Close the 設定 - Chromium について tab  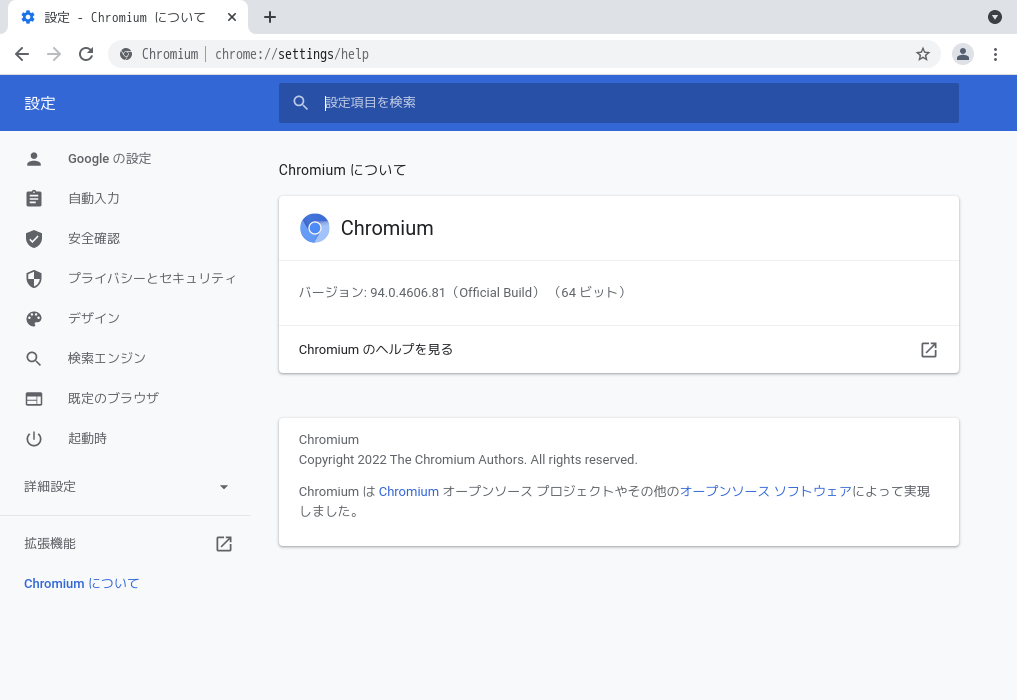pos(232,18)
